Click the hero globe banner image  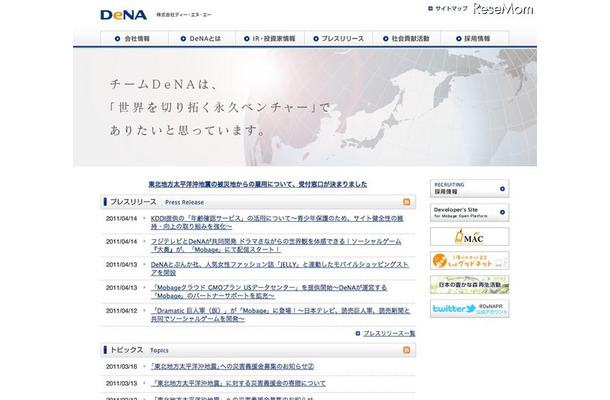point(305,107)
